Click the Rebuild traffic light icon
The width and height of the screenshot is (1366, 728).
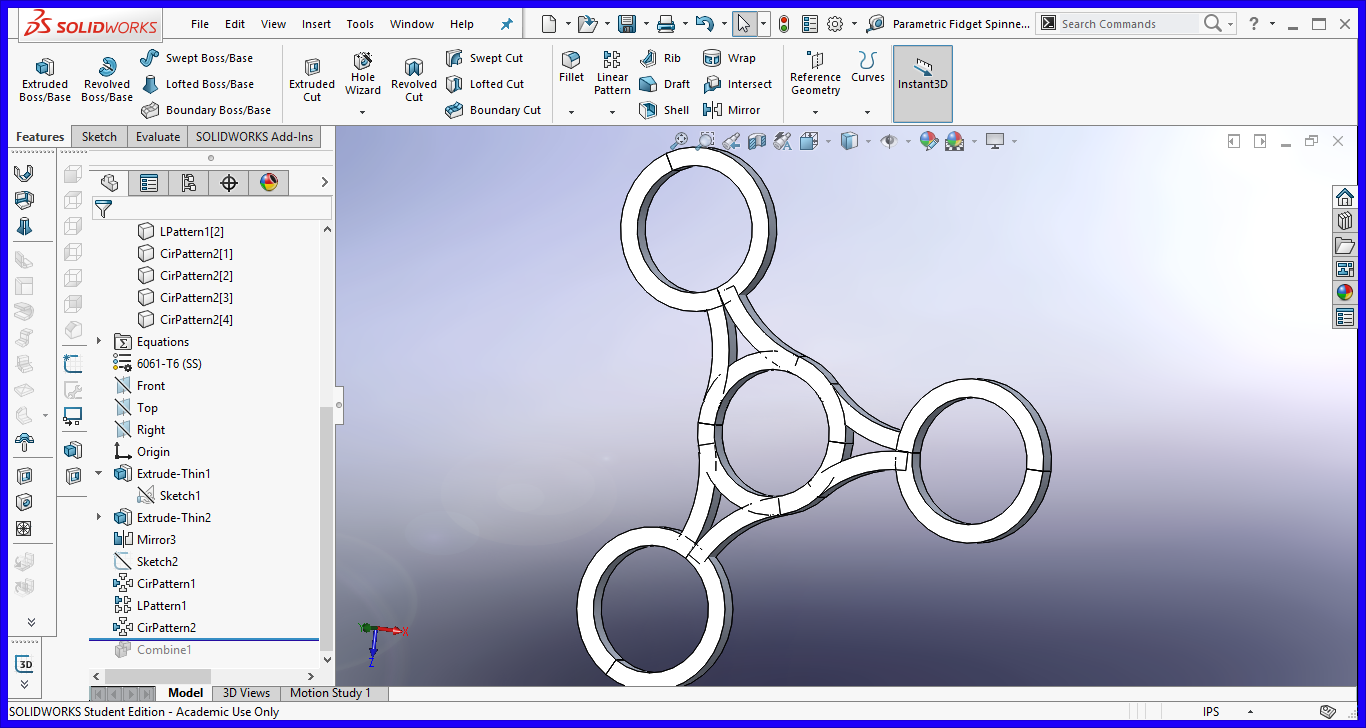coord(783,23)
